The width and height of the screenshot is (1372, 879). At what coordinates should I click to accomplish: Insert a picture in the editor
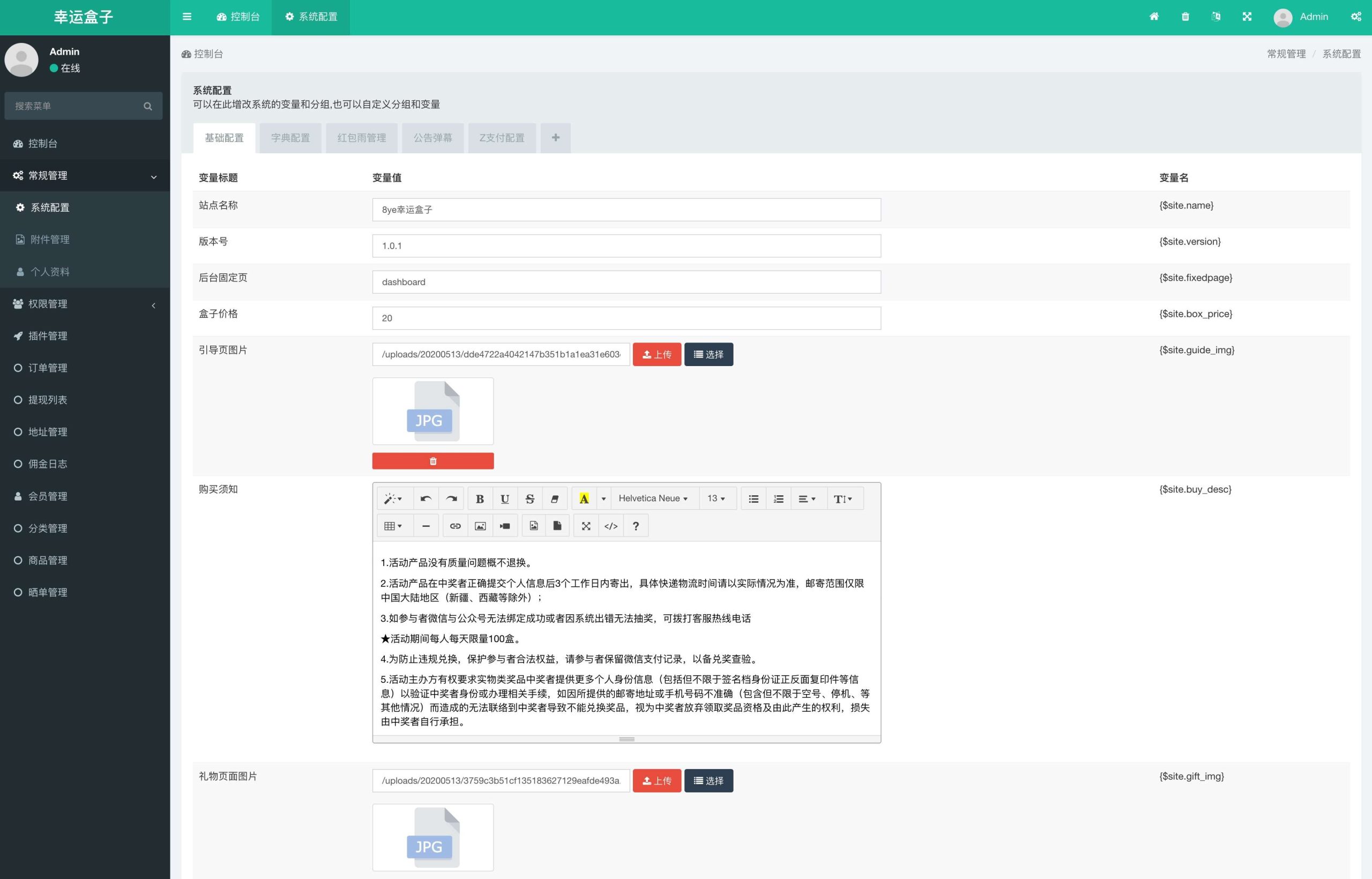pos(480,526)
